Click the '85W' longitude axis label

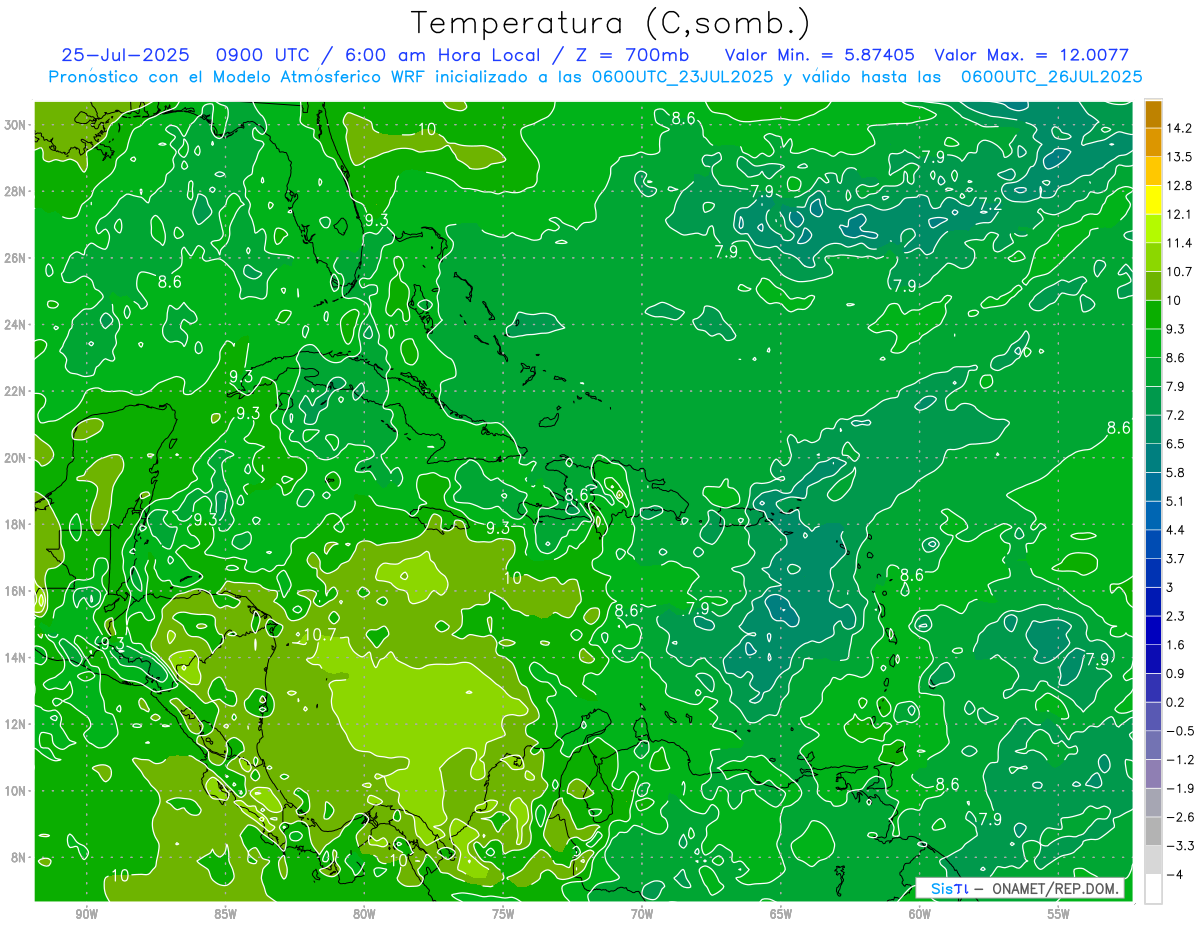[226, 914]
